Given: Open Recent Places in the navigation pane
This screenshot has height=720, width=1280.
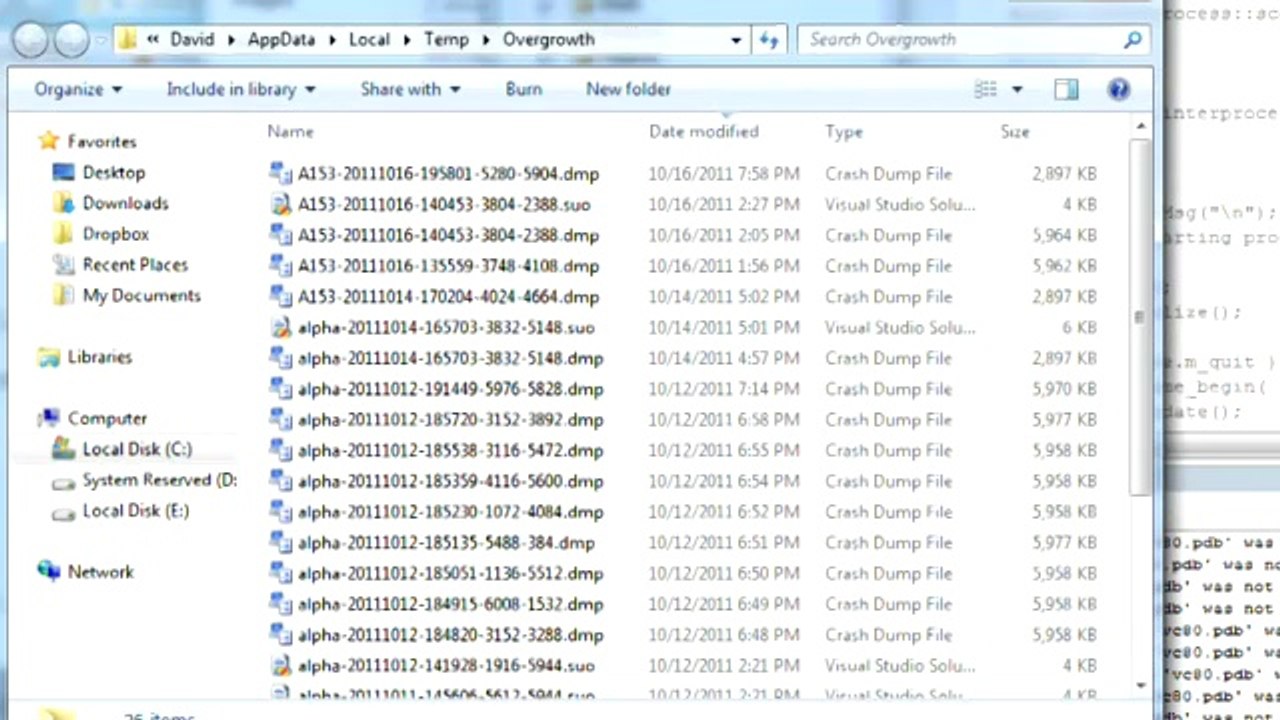Looking at the screenshot, I should point(135,265).
